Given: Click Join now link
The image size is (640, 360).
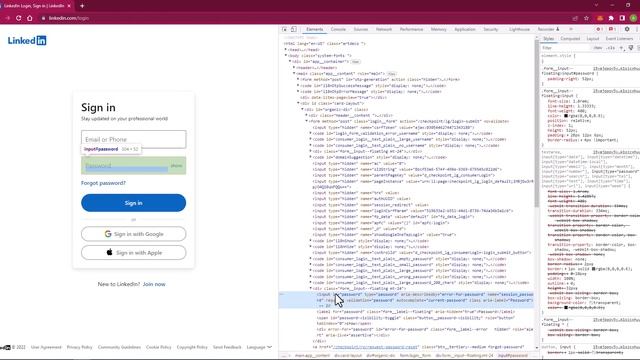Looking at the screenshot, I should tap(154, 284).
